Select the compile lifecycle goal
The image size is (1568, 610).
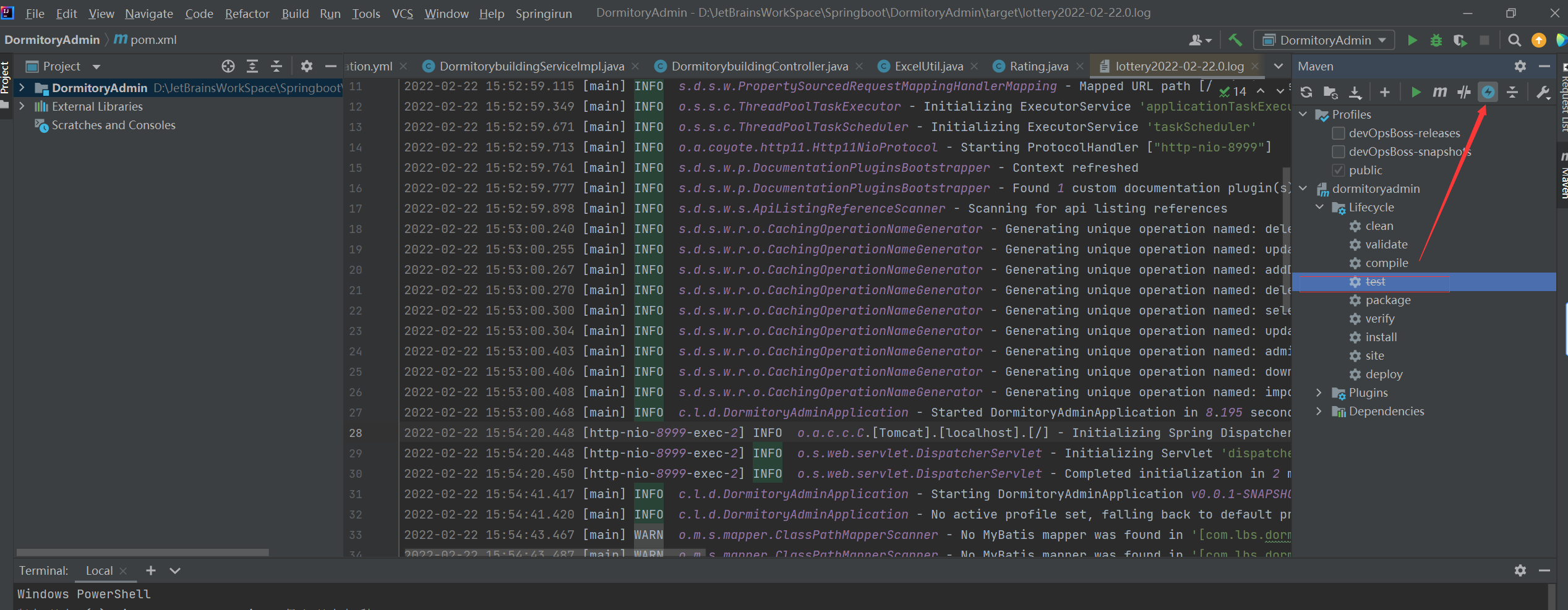(1386, 263)
